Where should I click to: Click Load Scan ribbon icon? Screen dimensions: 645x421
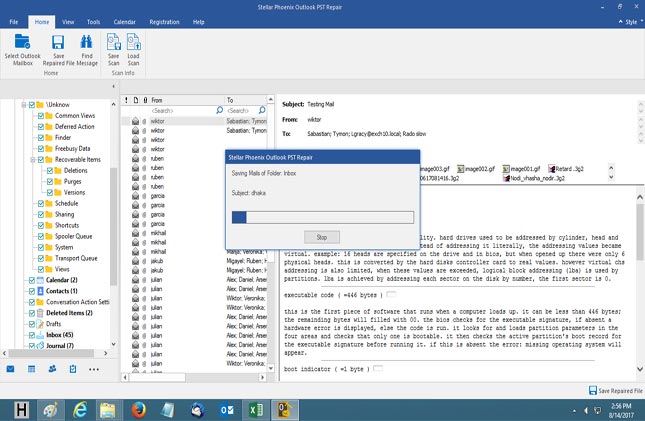tap(133, 50)
